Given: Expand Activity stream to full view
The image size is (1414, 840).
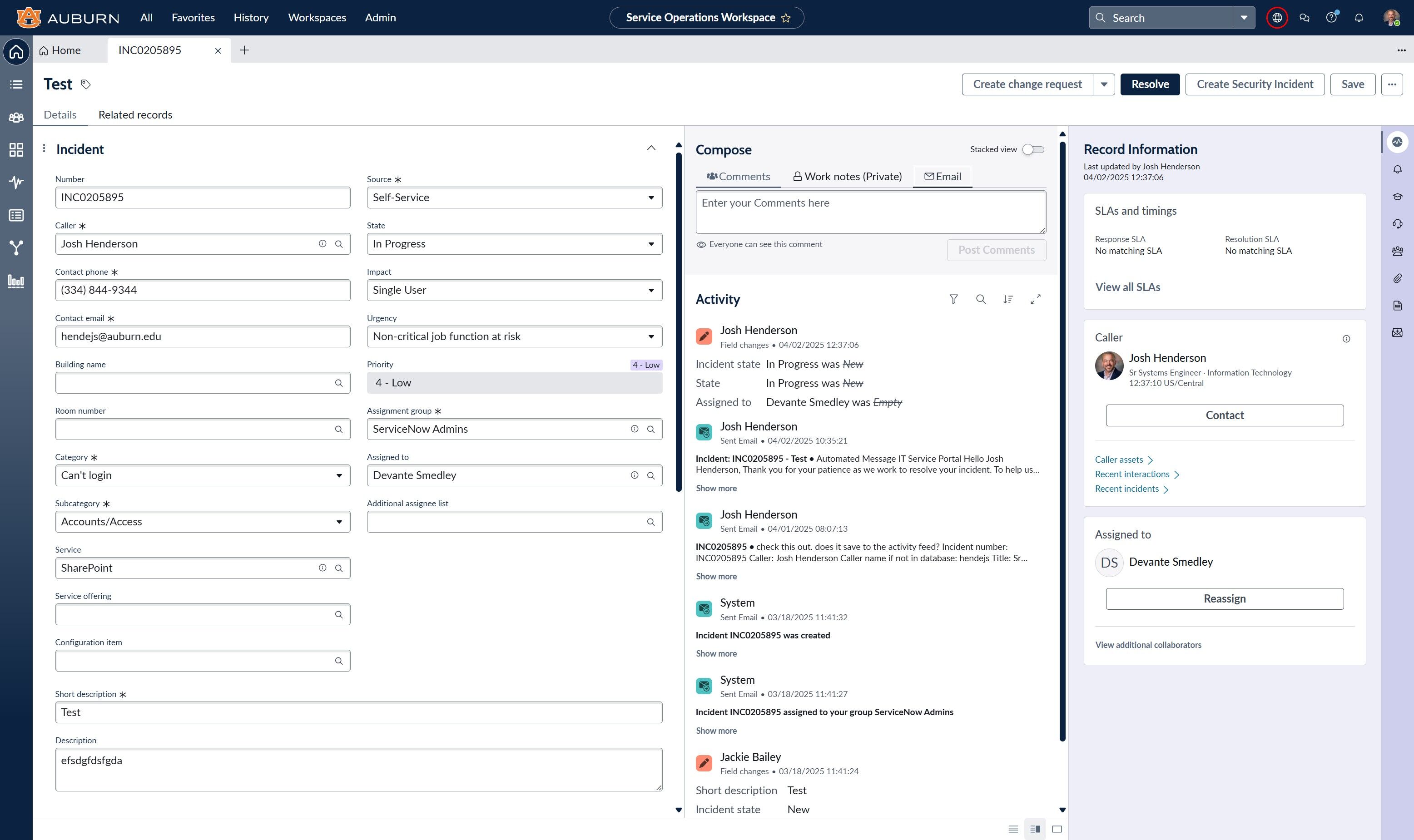Looking at the screenshot, I should [1035, 299].
